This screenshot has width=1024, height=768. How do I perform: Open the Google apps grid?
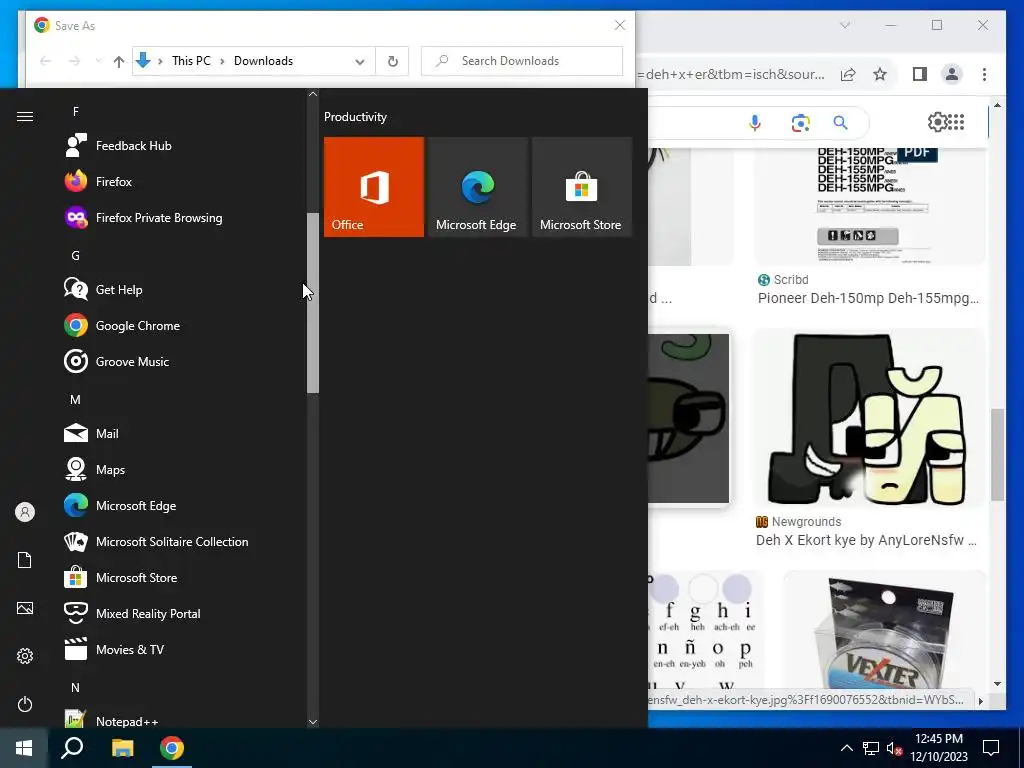pos(956,121)
